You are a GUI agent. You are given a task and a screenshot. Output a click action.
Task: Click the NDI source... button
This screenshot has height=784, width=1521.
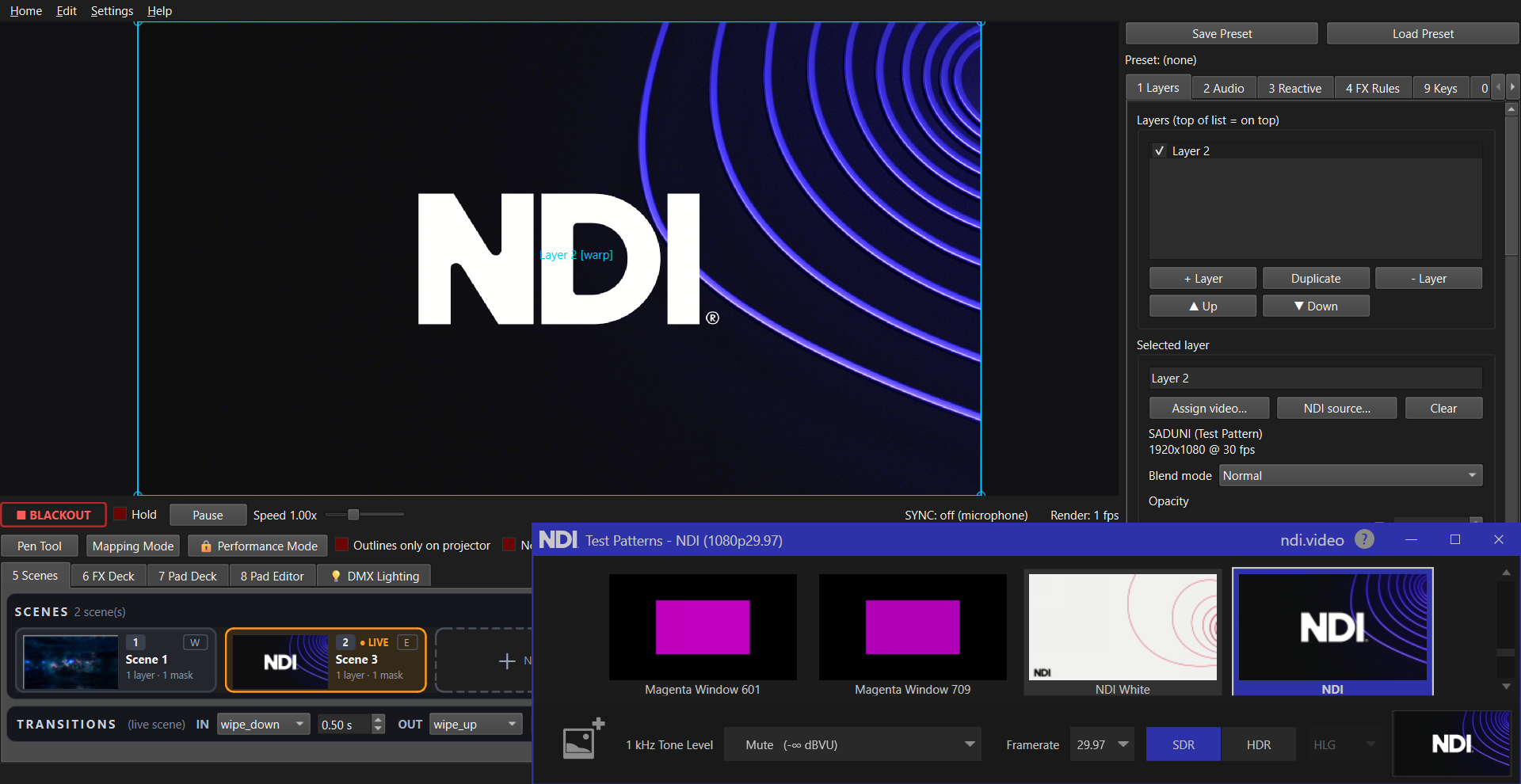1336,408
